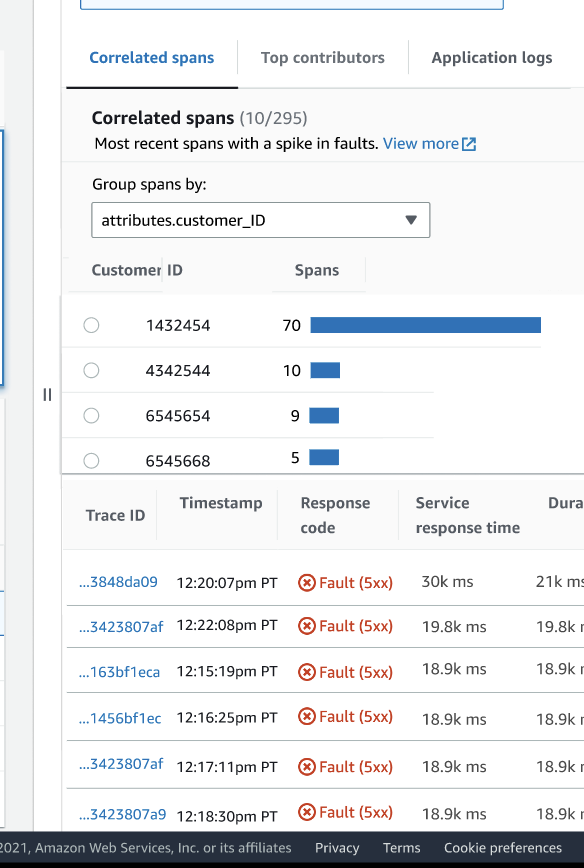Click the fault icon on trace ...3848da09 row
Viewport: 584px width, 868px height.
click(x=307, y=581)
